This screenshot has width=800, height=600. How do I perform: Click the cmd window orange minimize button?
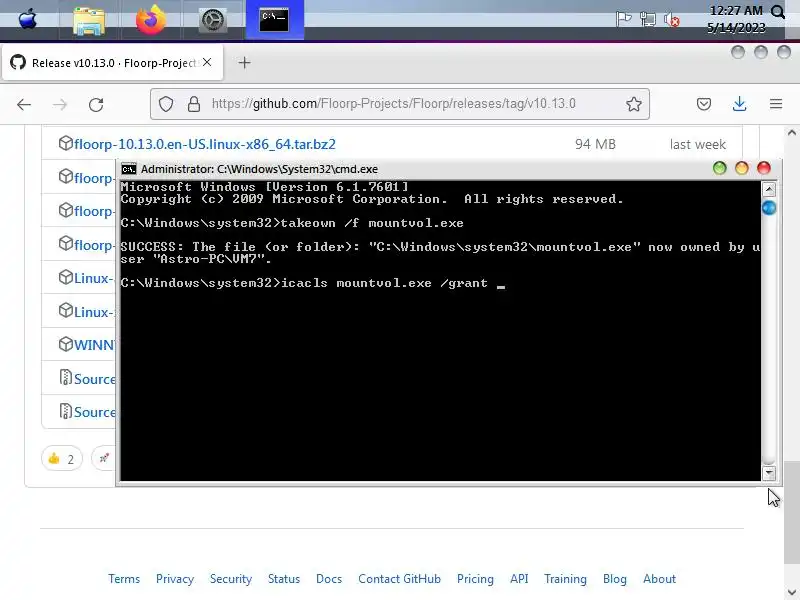(741, 168)
